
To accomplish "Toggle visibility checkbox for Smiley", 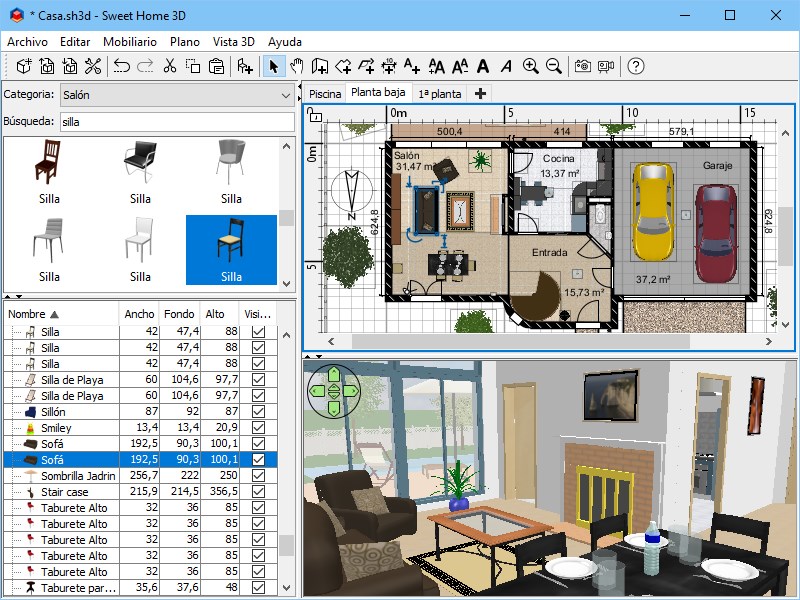I will tap(259, 428).
